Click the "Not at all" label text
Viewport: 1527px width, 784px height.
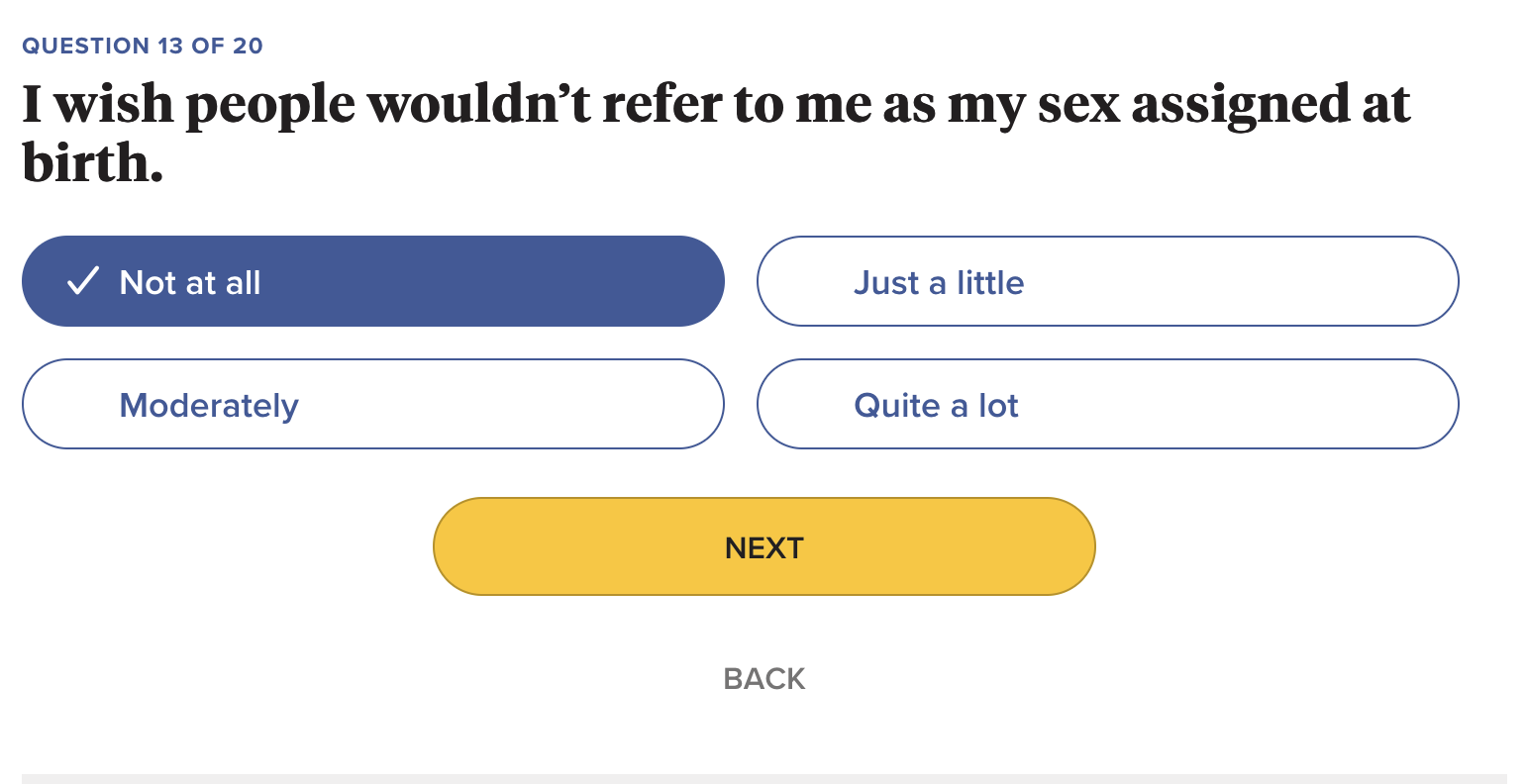coord(190,283)
